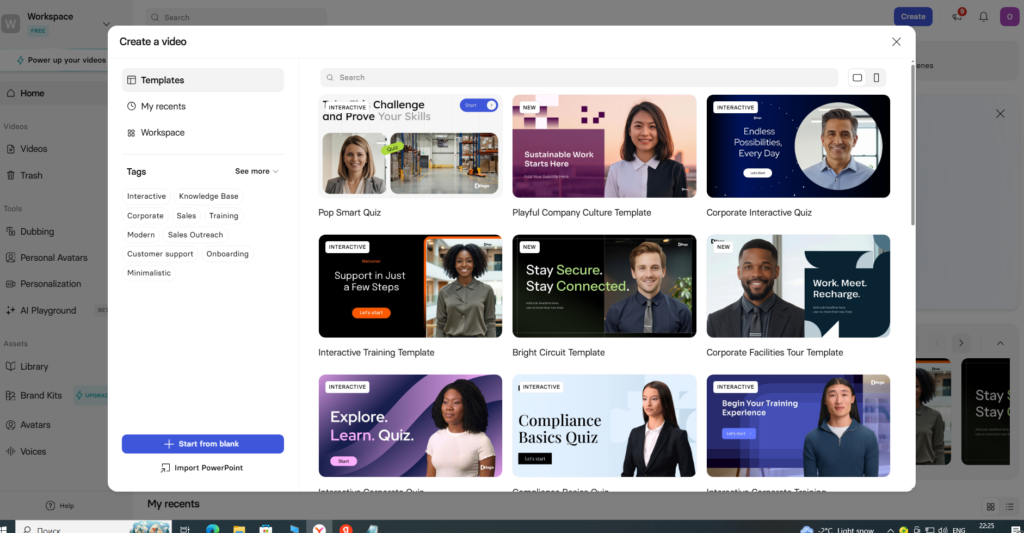Collapse the background section with chevron up
Screen dimensions: 1024x533
click(1000, 343)
